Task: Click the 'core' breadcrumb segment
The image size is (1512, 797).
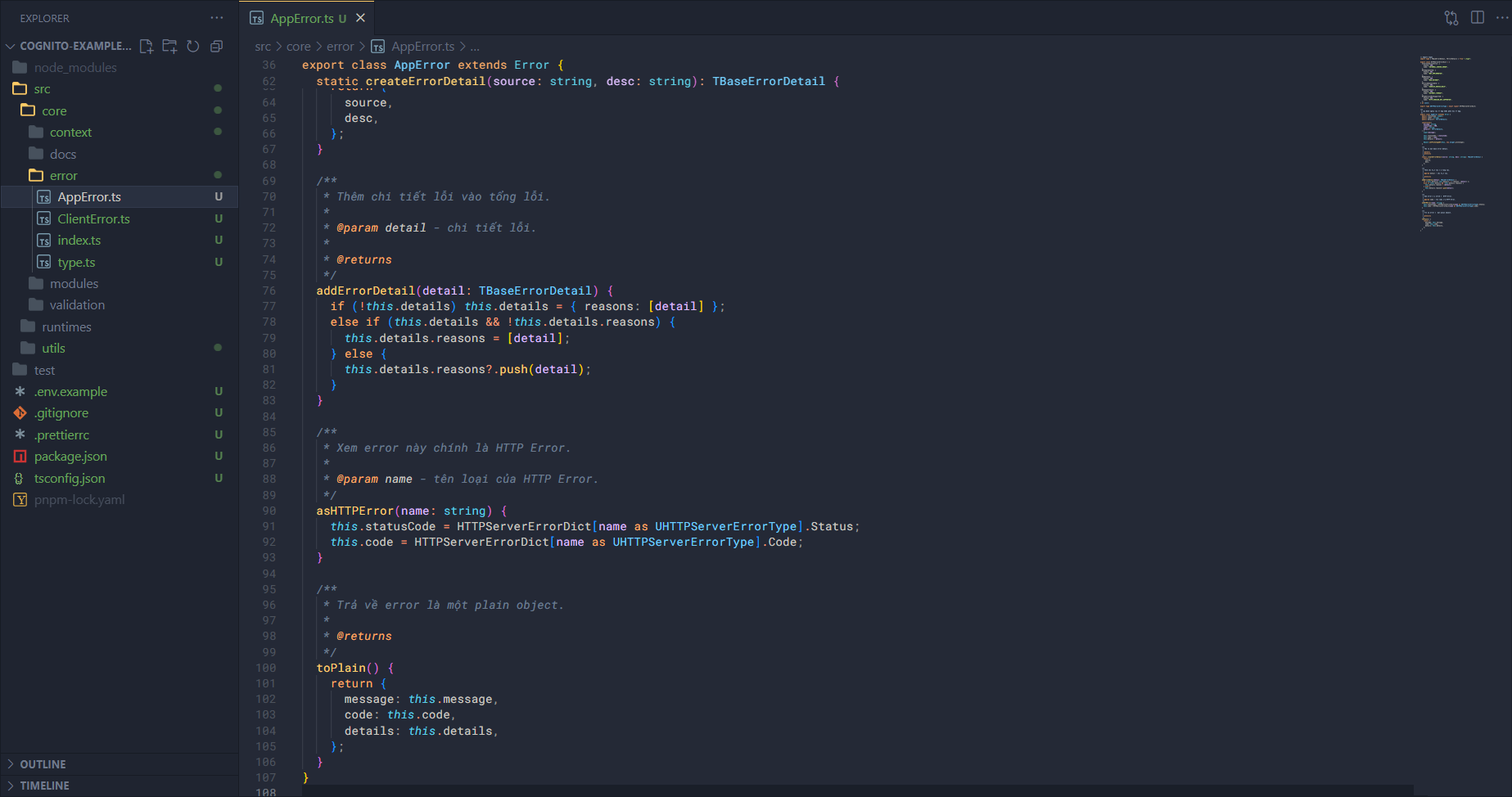Action: pyautogui.click(x=298, y=47)
